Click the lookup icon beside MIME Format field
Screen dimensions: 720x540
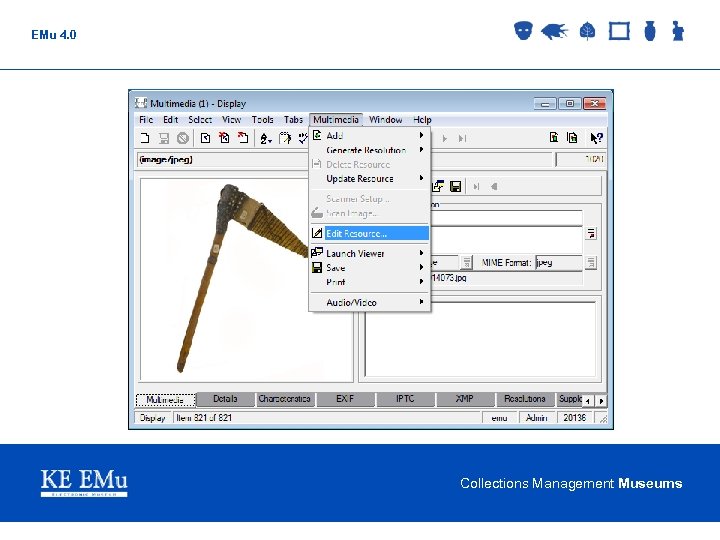pyautogui.click(x=591, y=263)
